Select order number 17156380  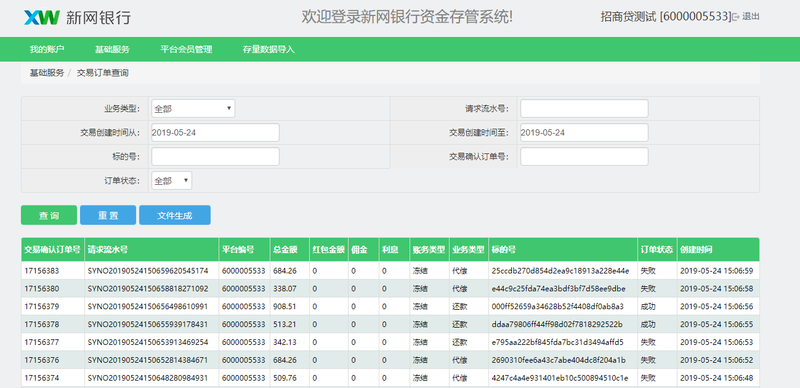pyautogui.click(x=41, y=288)
